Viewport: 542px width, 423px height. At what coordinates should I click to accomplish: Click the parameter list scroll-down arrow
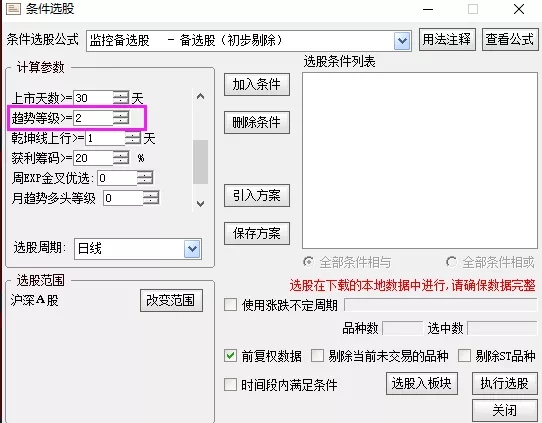[200, 204]
